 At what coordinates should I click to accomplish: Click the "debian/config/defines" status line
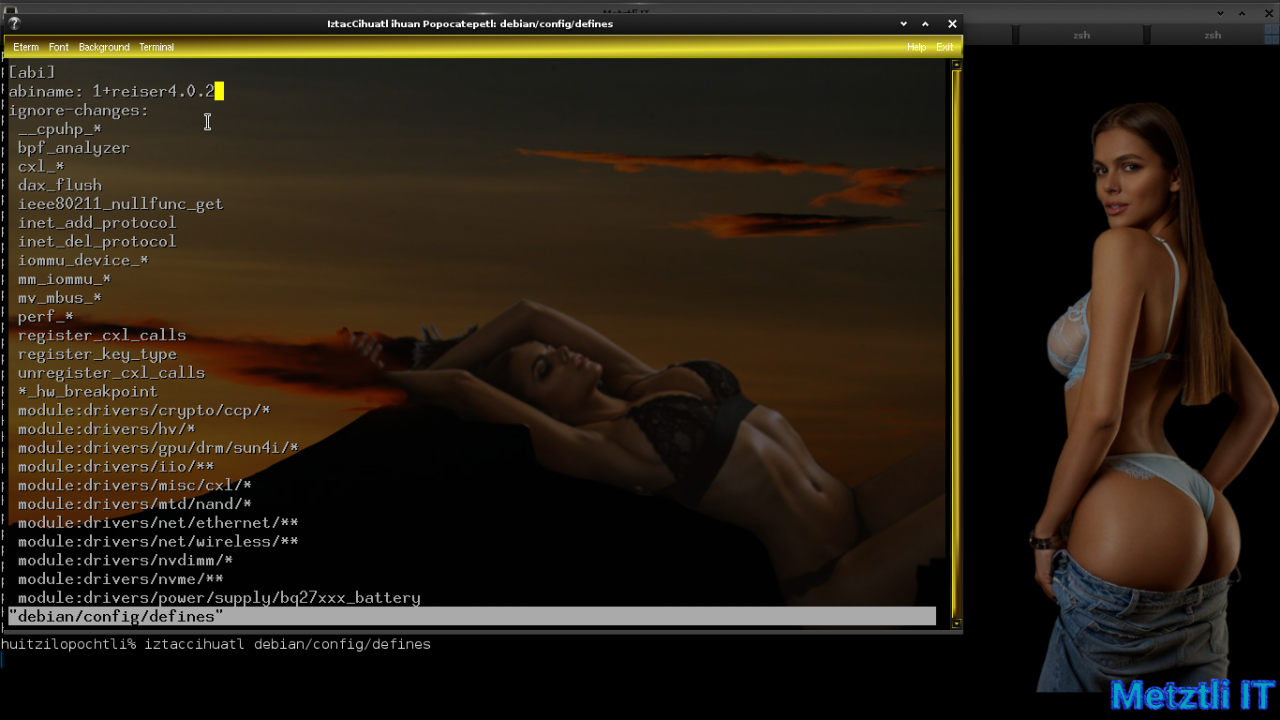tap(472, 616)
